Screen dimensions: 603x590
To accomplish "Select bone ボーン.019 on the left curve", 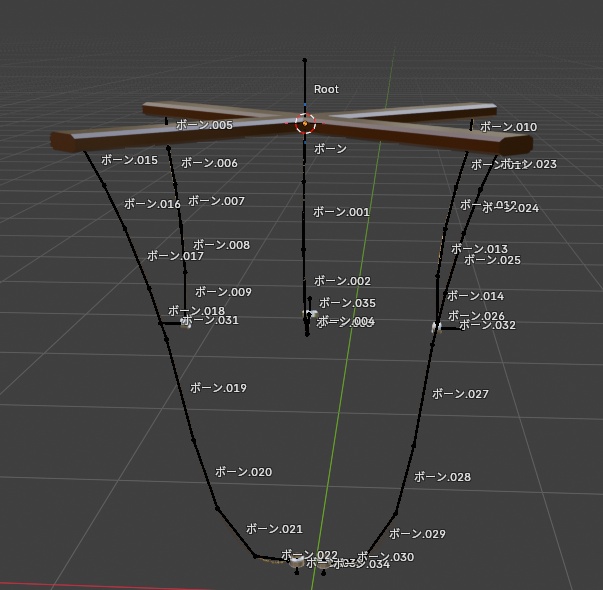I will 218,388.
